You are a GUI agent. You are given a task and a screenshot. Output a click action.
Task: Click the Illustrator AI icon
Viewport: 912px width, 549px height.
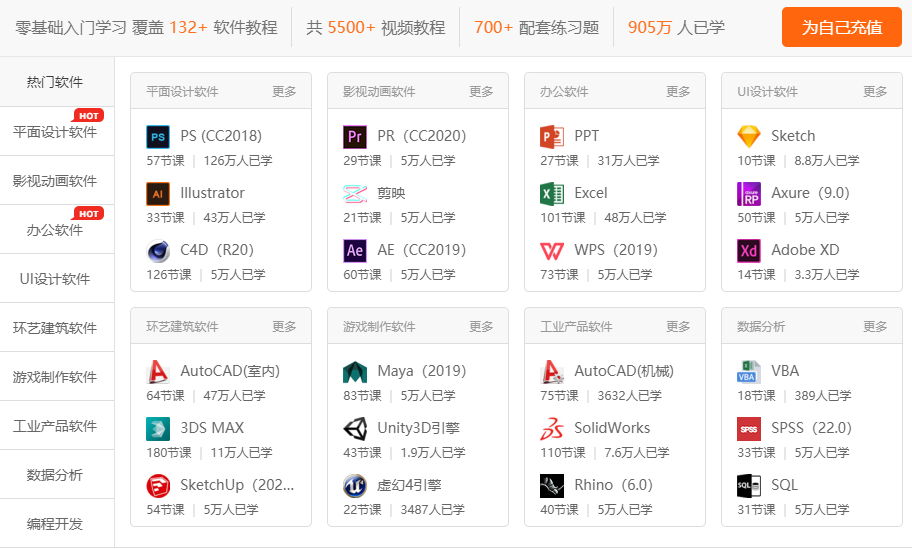tap(158, 194)
